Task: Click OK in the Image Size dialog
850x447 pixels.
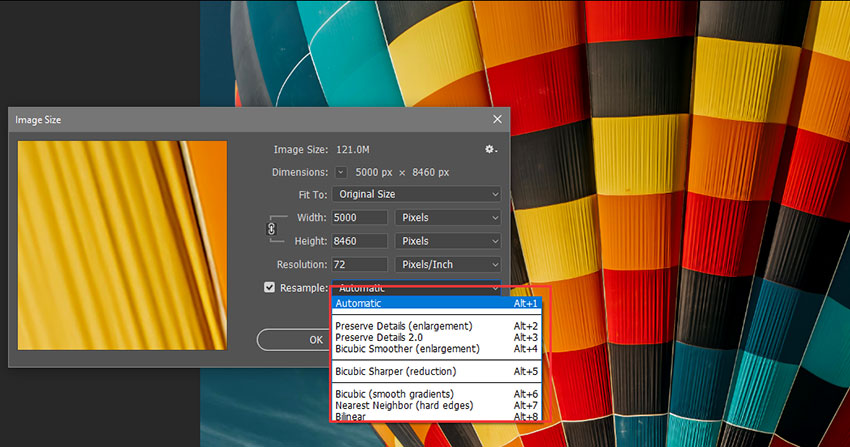Action: pos(294,340)
